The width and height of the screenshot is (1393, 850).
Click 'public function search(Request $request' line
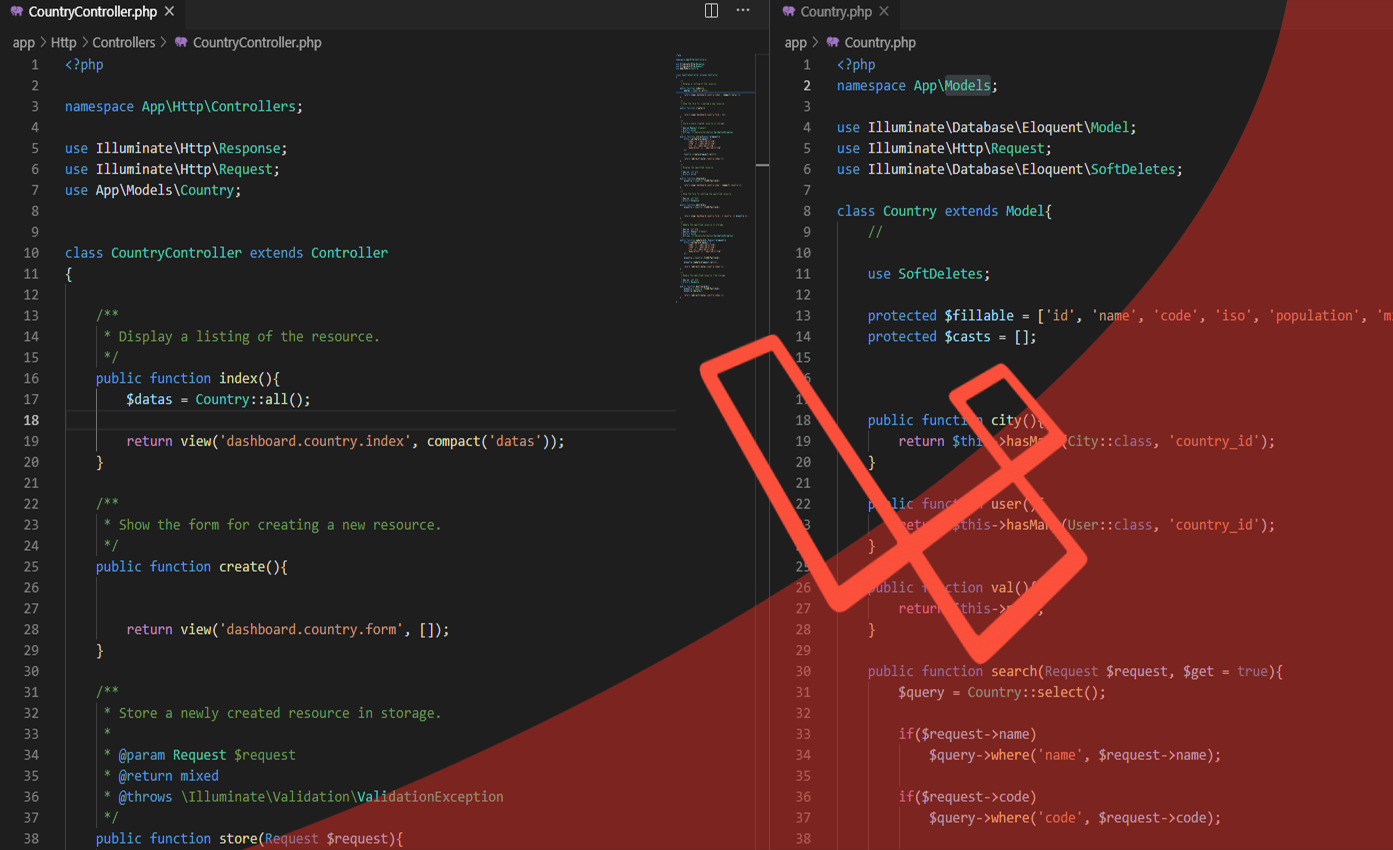coord(1075,671)
